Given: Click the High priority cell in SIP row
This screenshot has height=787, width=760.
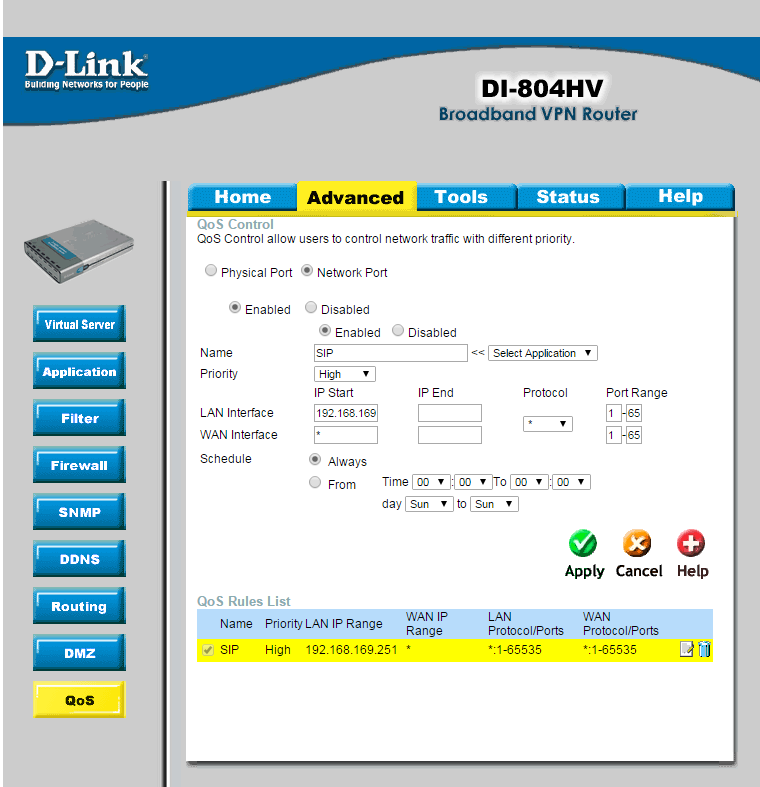Looking at the screenshot, I should click(278, 649).
